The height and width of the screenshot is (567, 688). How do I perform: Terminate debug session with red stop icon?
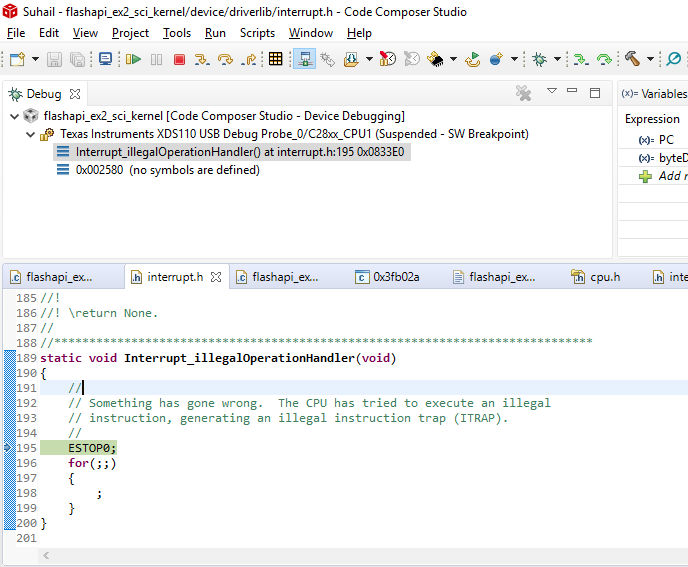tap(179, 59)
